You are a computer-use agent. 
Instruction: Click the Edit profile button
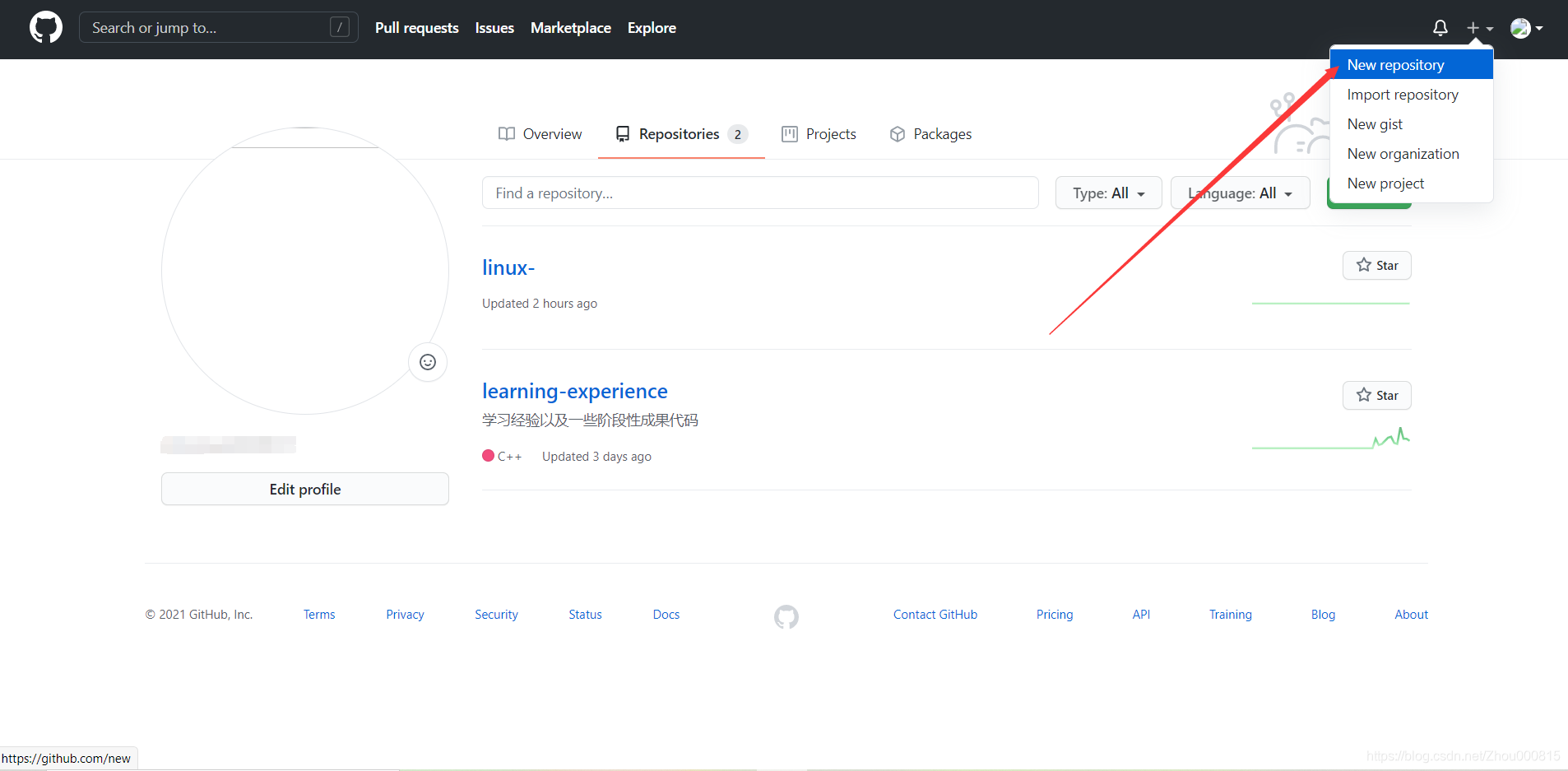[x=305, y=490]
